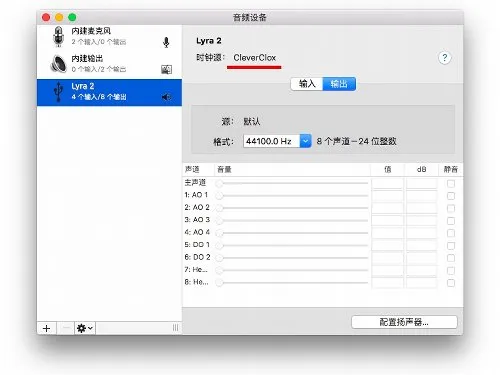500x375 pixels.
Task: Open the 44100.0 Hz format dropdown
Action: 277,141
